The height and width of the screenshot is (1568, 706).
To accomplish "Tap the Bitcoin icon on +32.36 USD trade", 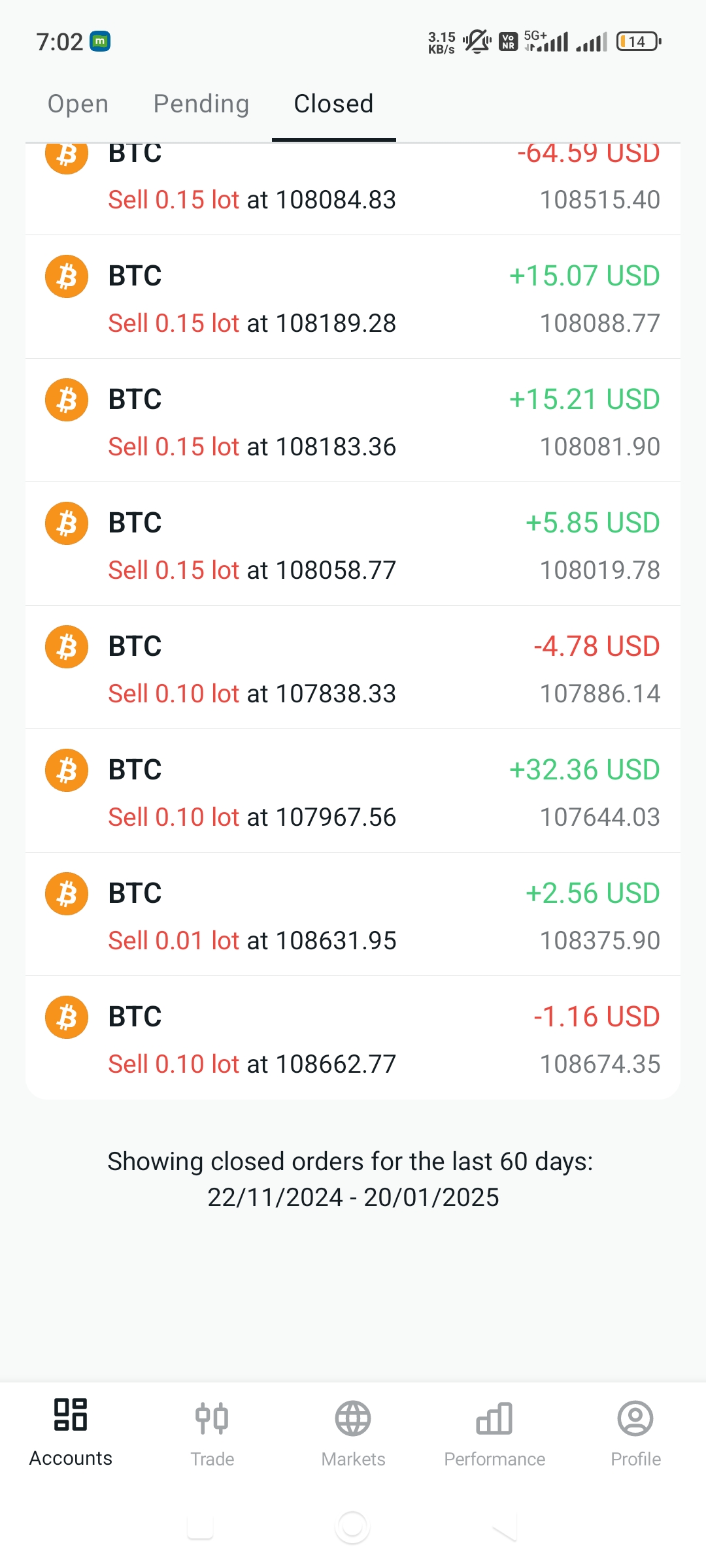I will (67, 770).
